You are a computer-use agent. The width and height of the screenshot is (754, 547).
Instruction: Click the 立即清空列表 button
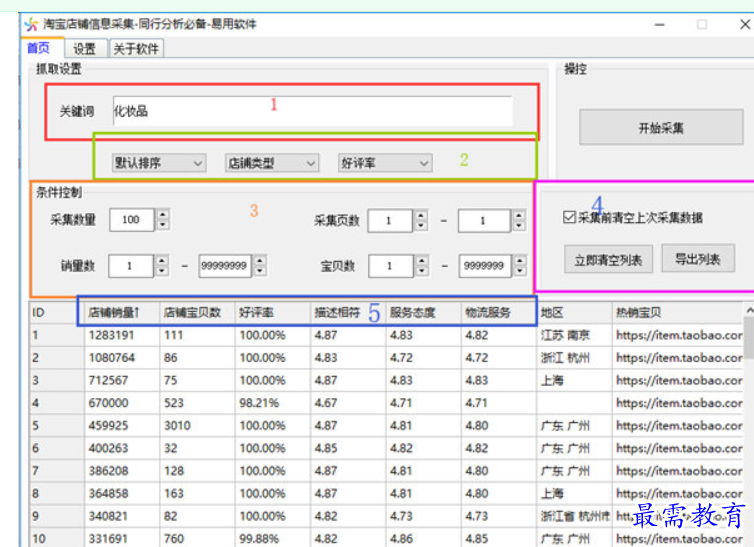608,260
